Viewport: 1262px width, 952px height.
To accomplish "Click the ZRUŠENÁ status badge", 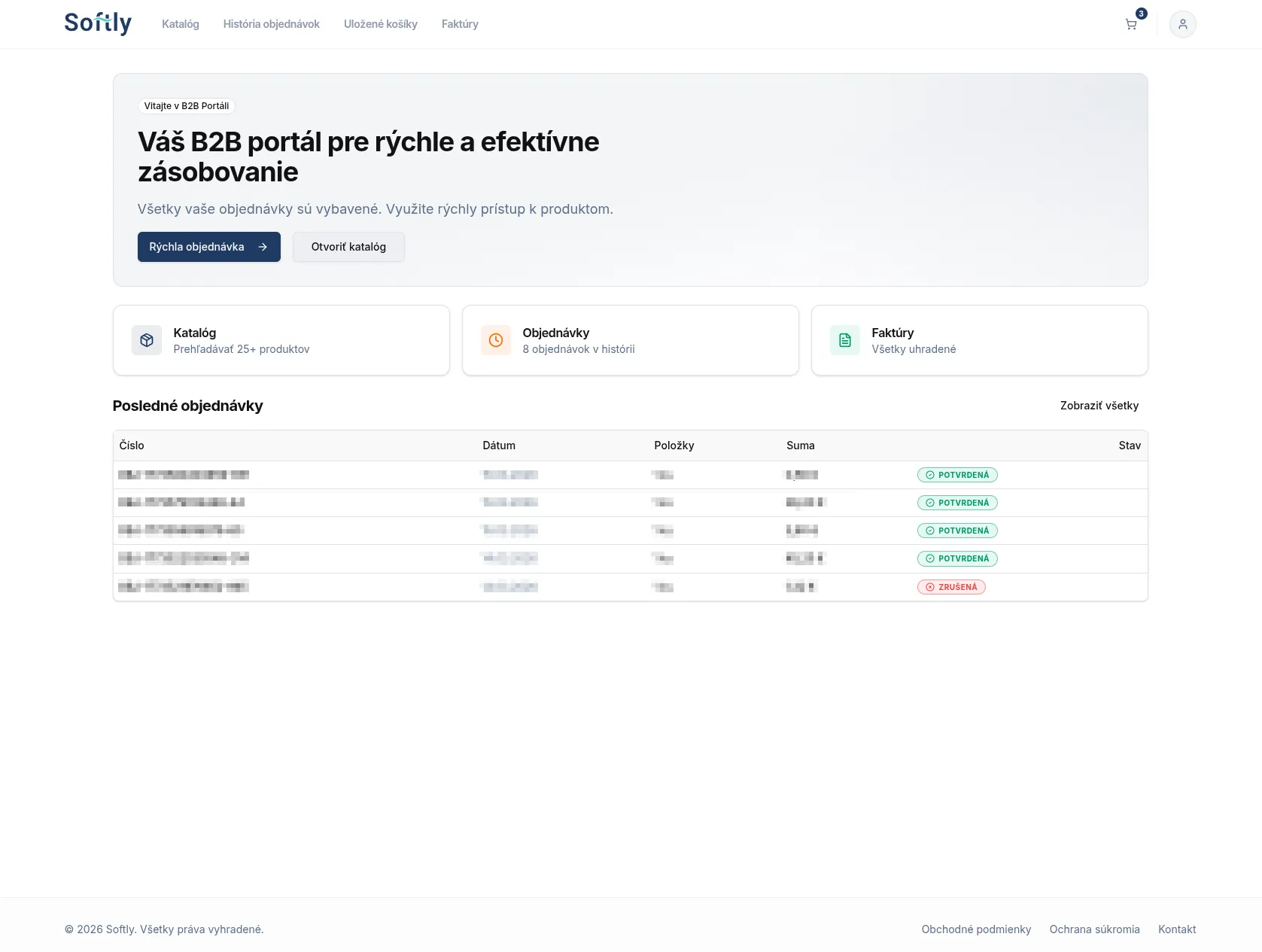I will tap(951, 586).
